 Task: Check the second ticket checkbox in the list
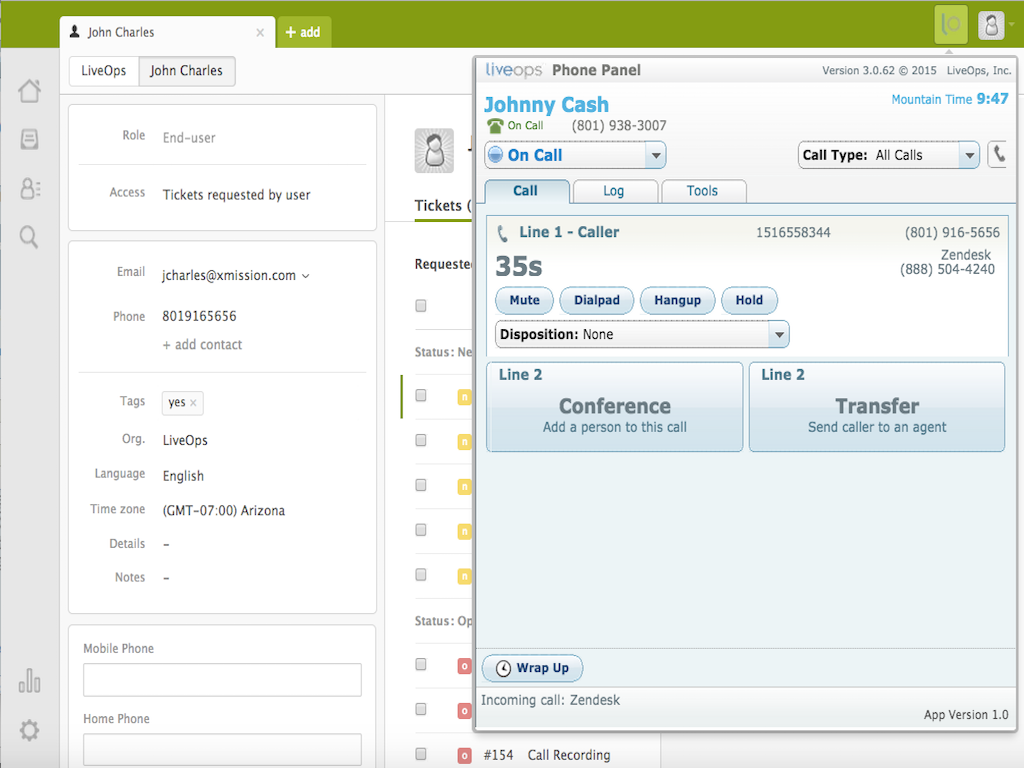[x=420, y=439]
